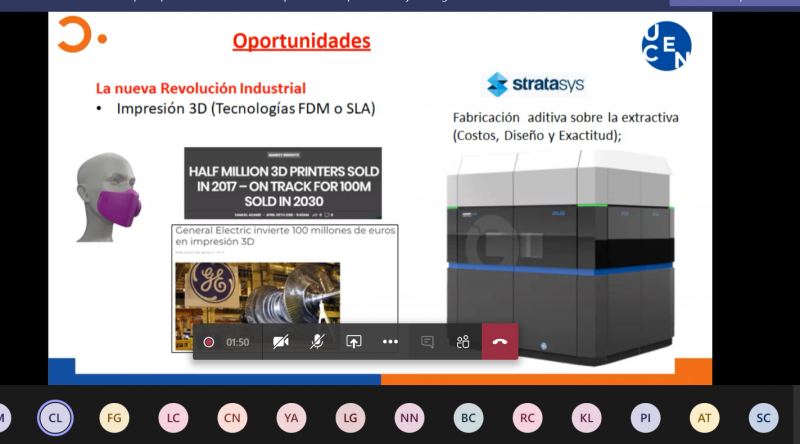
Task: Select participant avatar CL
Action: click(x=55, y=417)
